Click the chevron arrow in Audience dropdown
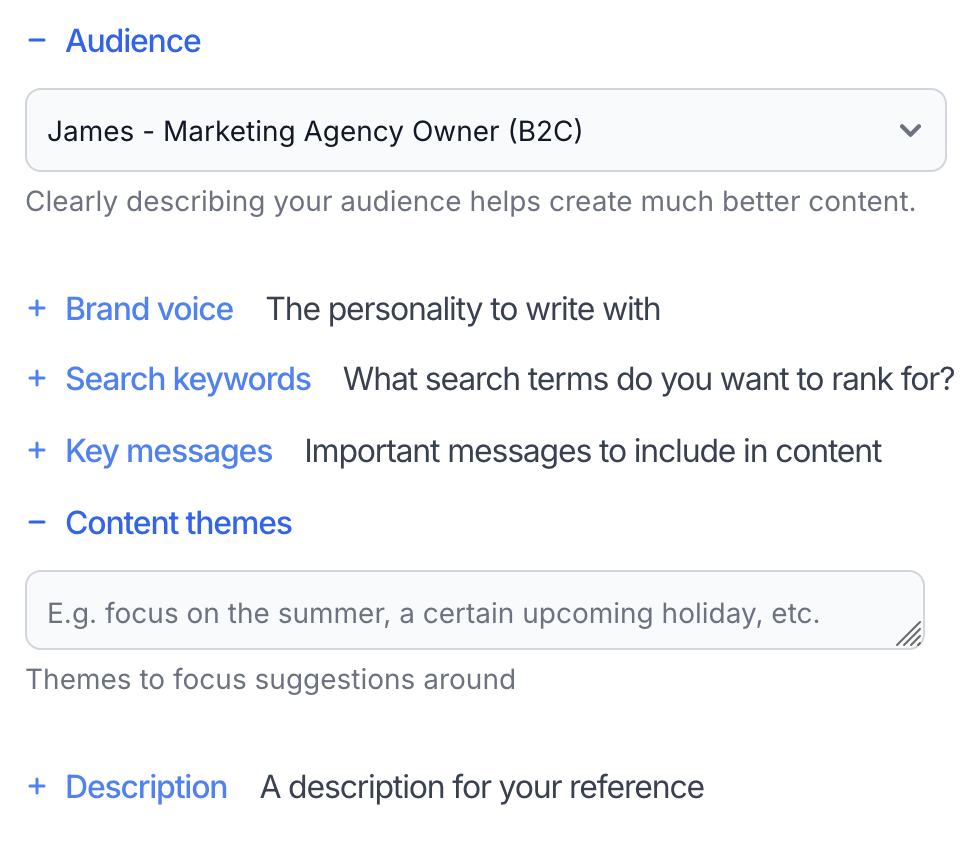This screenshot has width=976, height=846. (910, 131)
